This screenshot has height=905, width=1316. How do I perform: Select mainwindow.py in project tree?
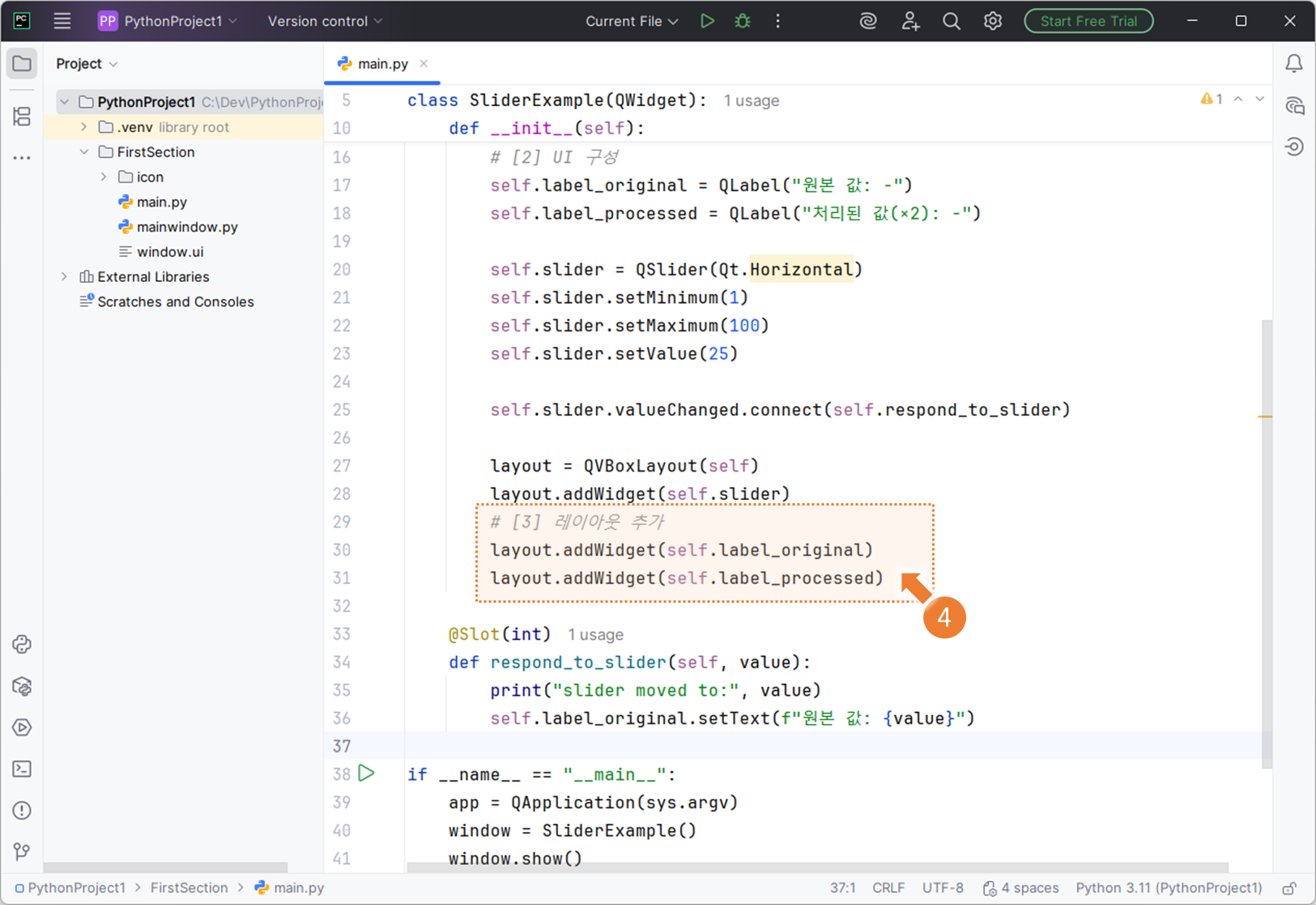[x=186, y=227]
